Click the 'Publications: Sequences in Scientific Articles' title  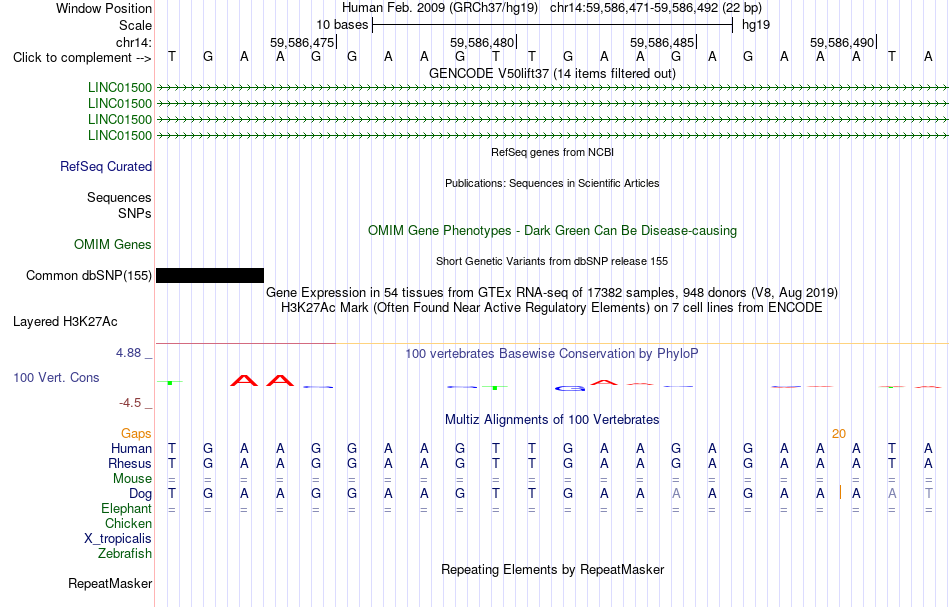click(552, 183)
